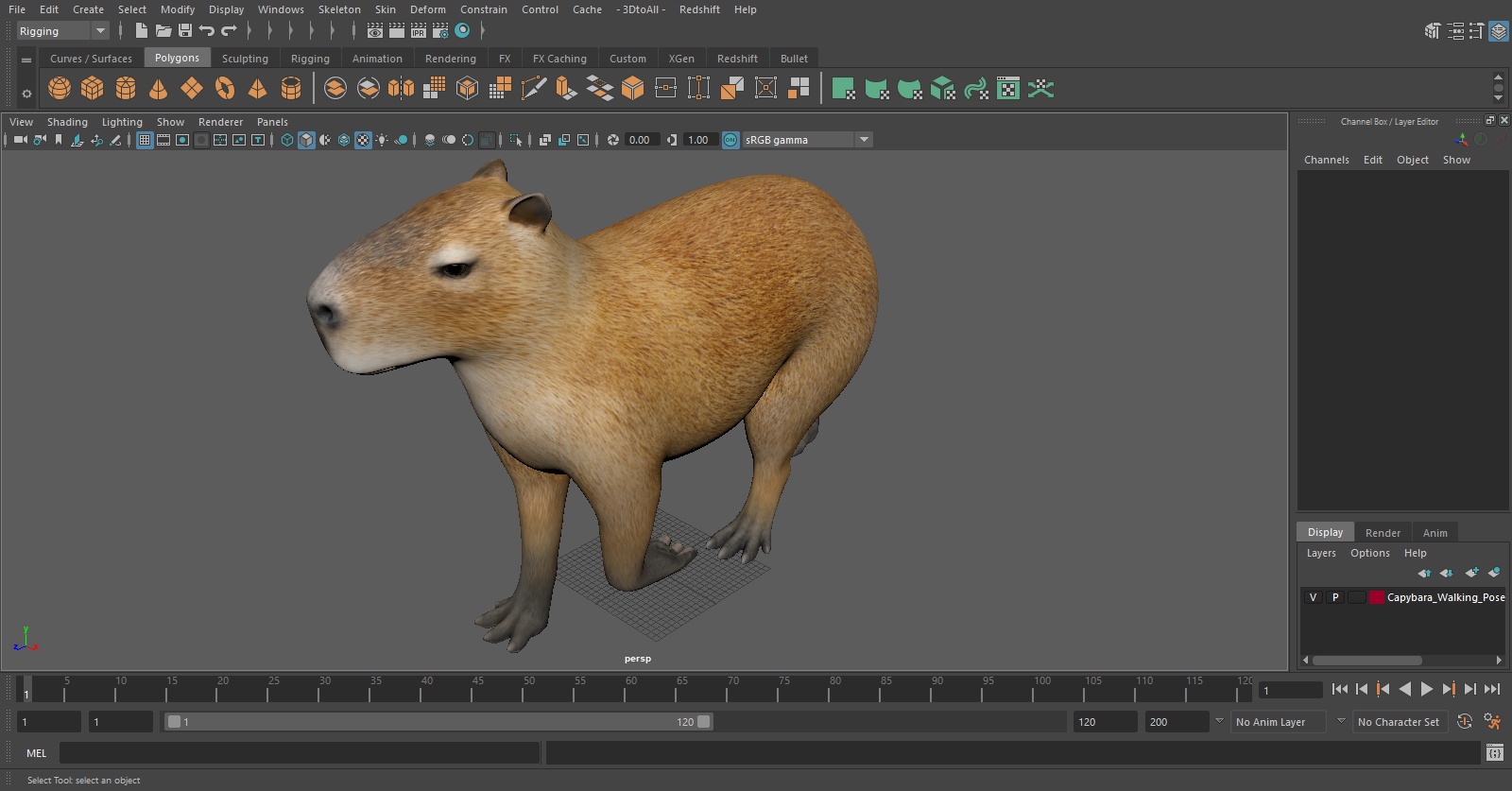The image size is (1512, 791).
Task: Toggle color management ON button in viewport
Action: [730, 140]
